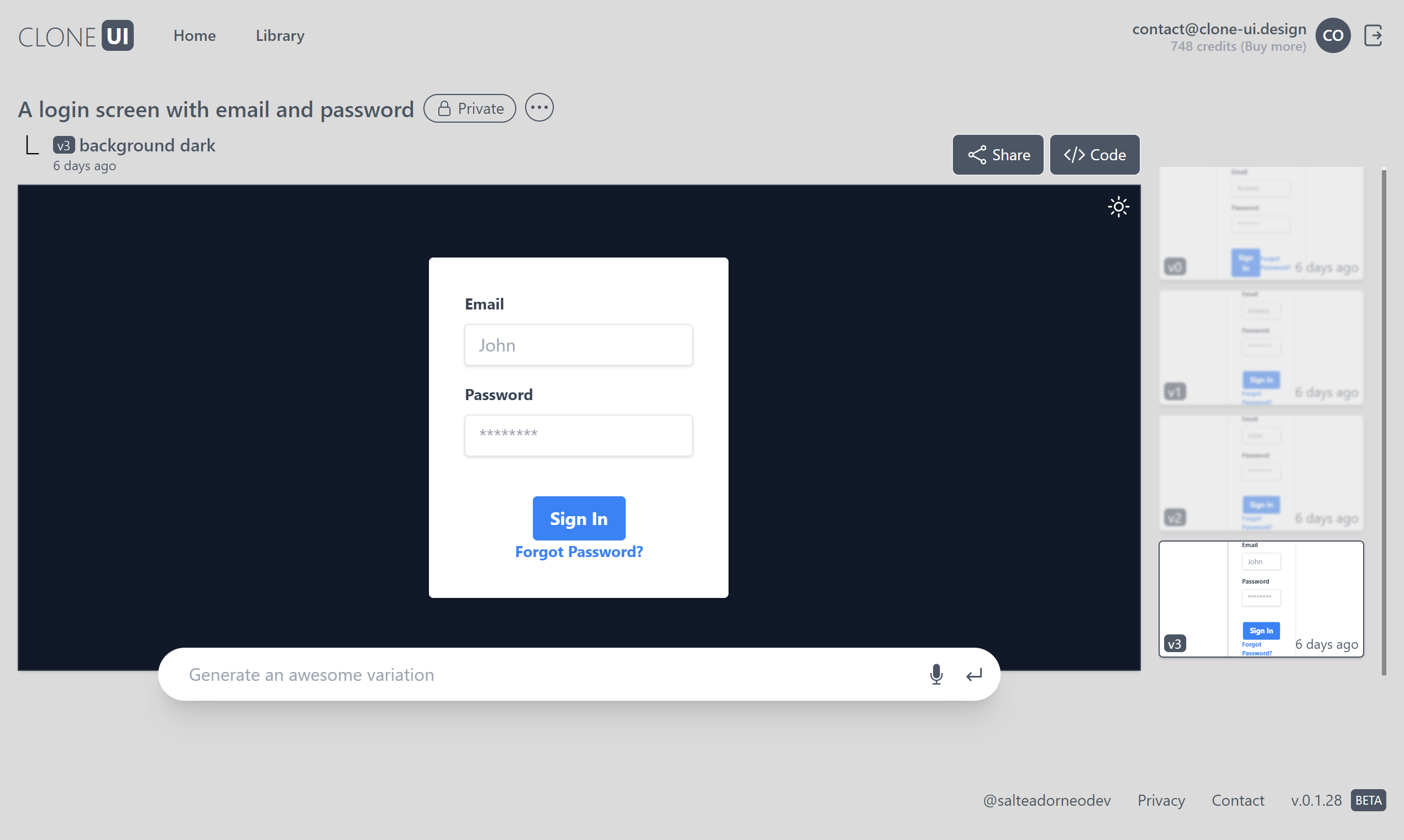
Task: Click the Code icon button
Action: coord(1094,154)
